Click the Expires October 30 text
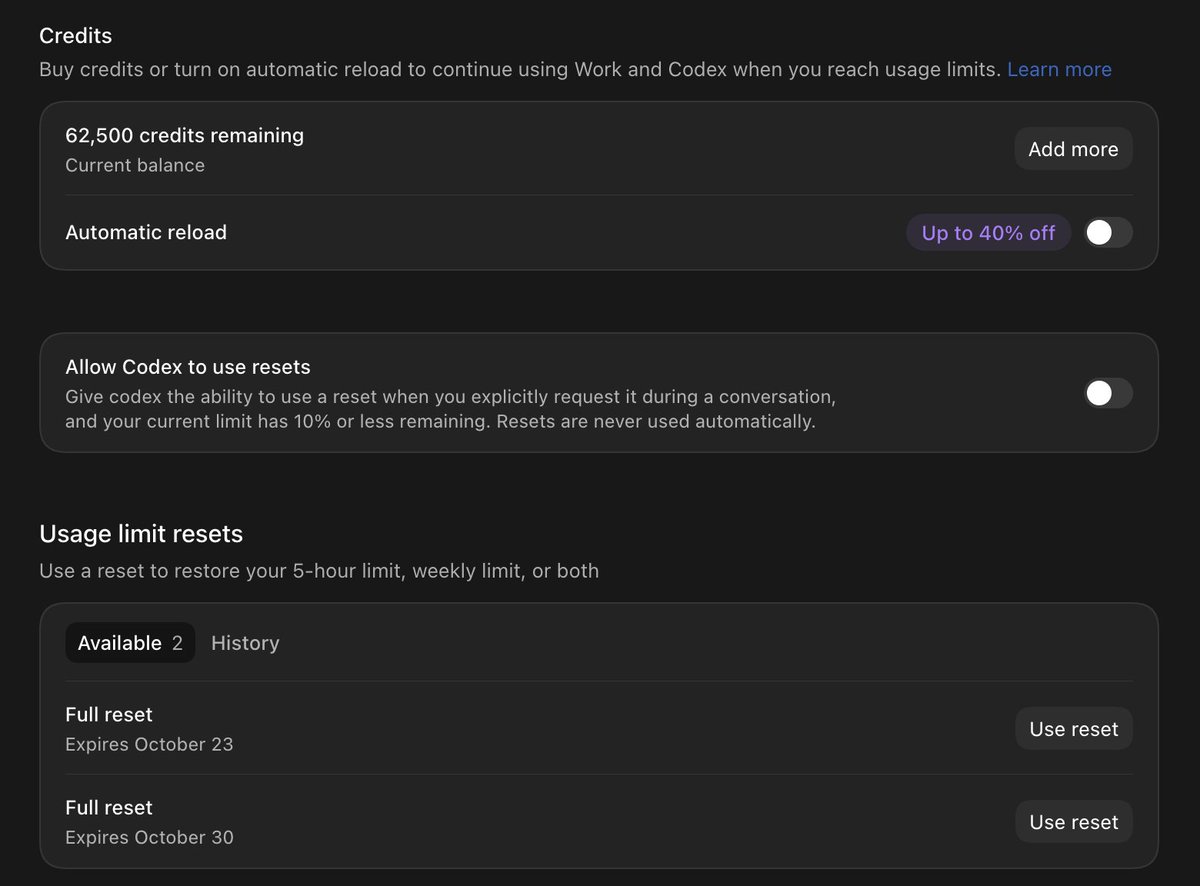1200x886 pixels. [x=149, y=837]
